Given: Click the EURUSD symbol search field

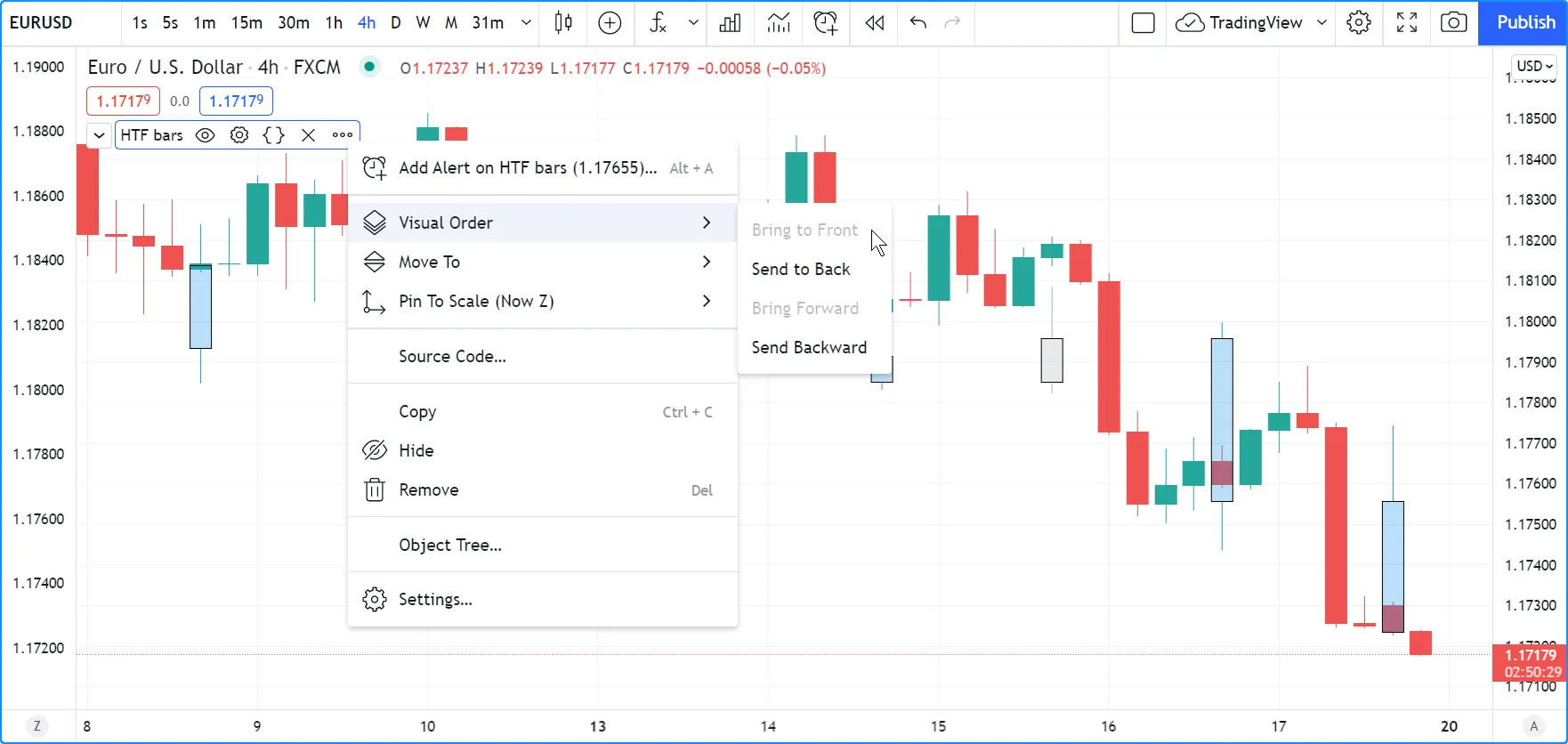Looking at the screenshot, I should pyautogui.click(x=41, y=23).
